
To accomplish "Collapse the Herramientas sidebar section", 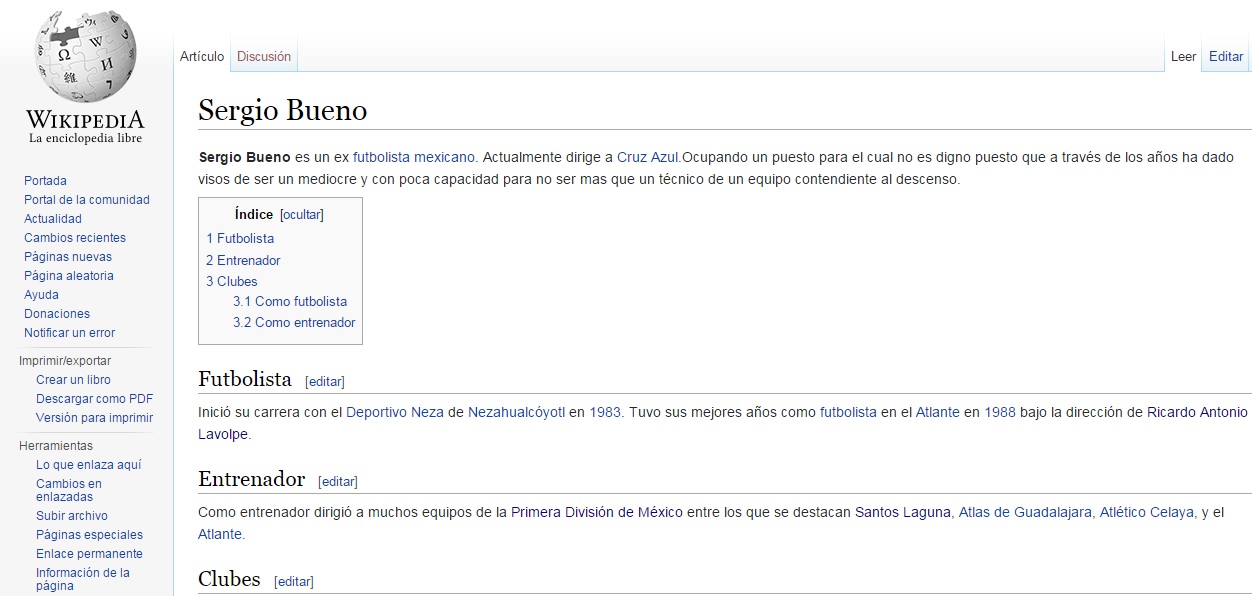I will tap(56, 446).
